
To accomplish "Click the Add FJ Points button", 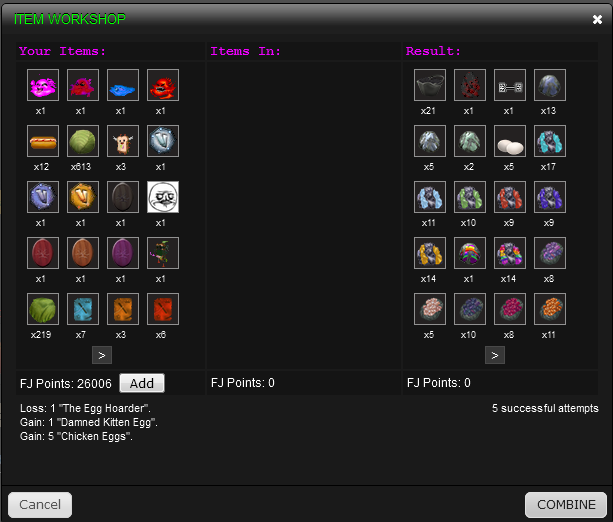I will point(142,383).
